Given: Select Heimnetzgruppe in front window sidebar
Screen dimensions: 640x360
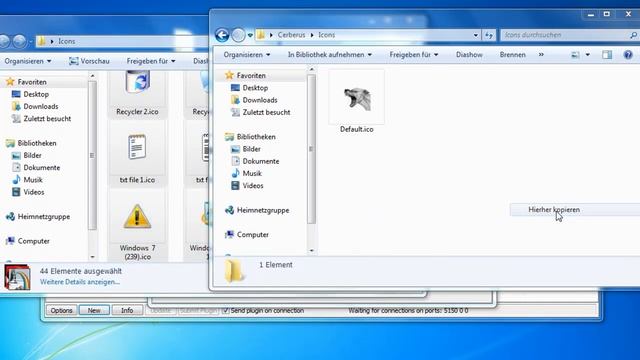Looking at the screenshot, I should [257, 210].
